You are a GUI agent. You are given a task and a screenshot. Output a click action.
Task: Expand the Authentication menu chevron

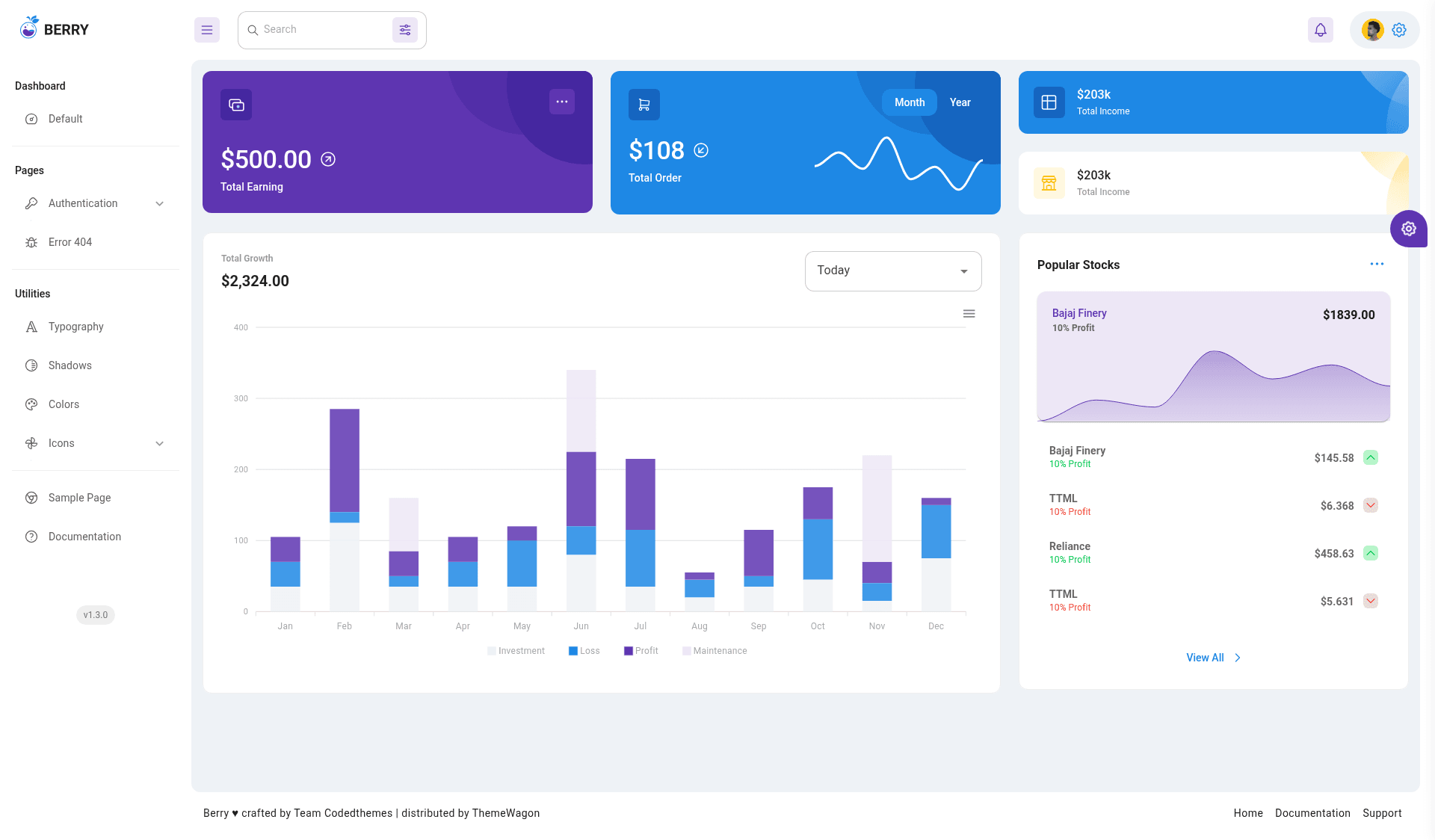[x=159, y=203]
